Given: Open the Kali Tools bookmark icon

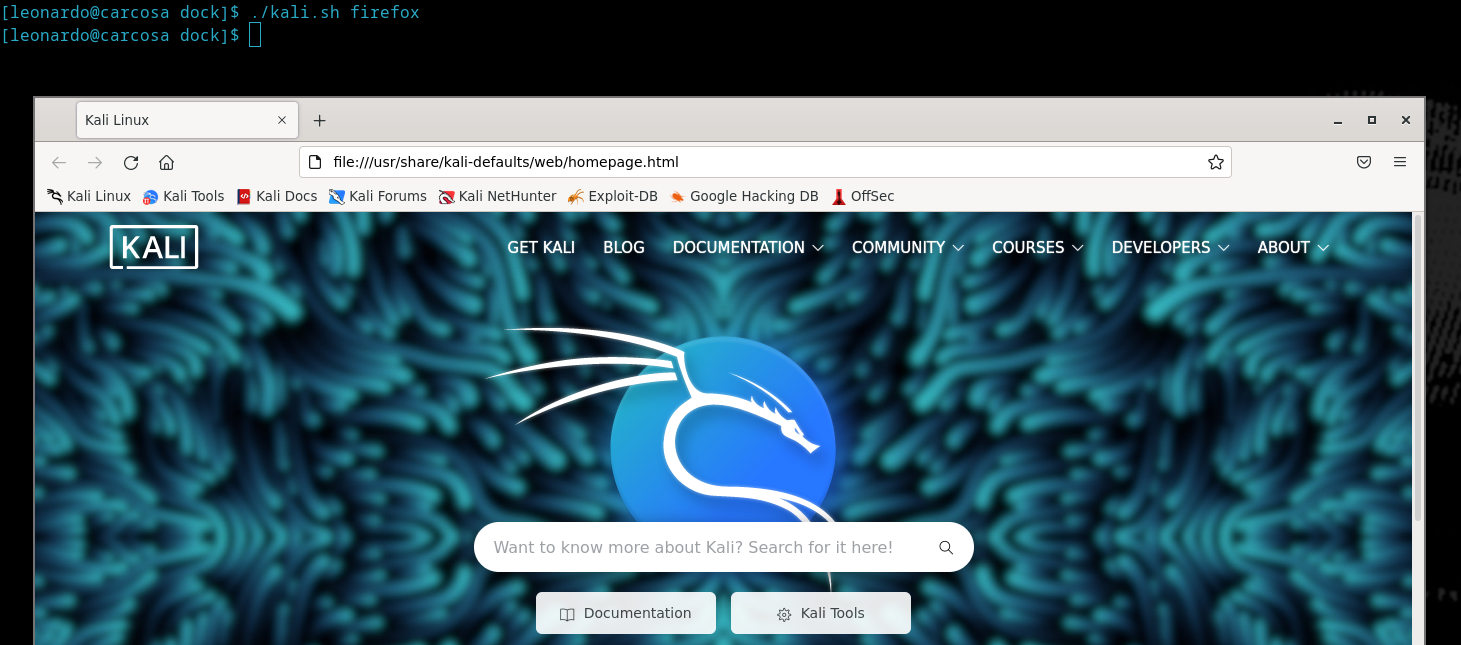Looking at the screenshot, I should pos(150,196).
